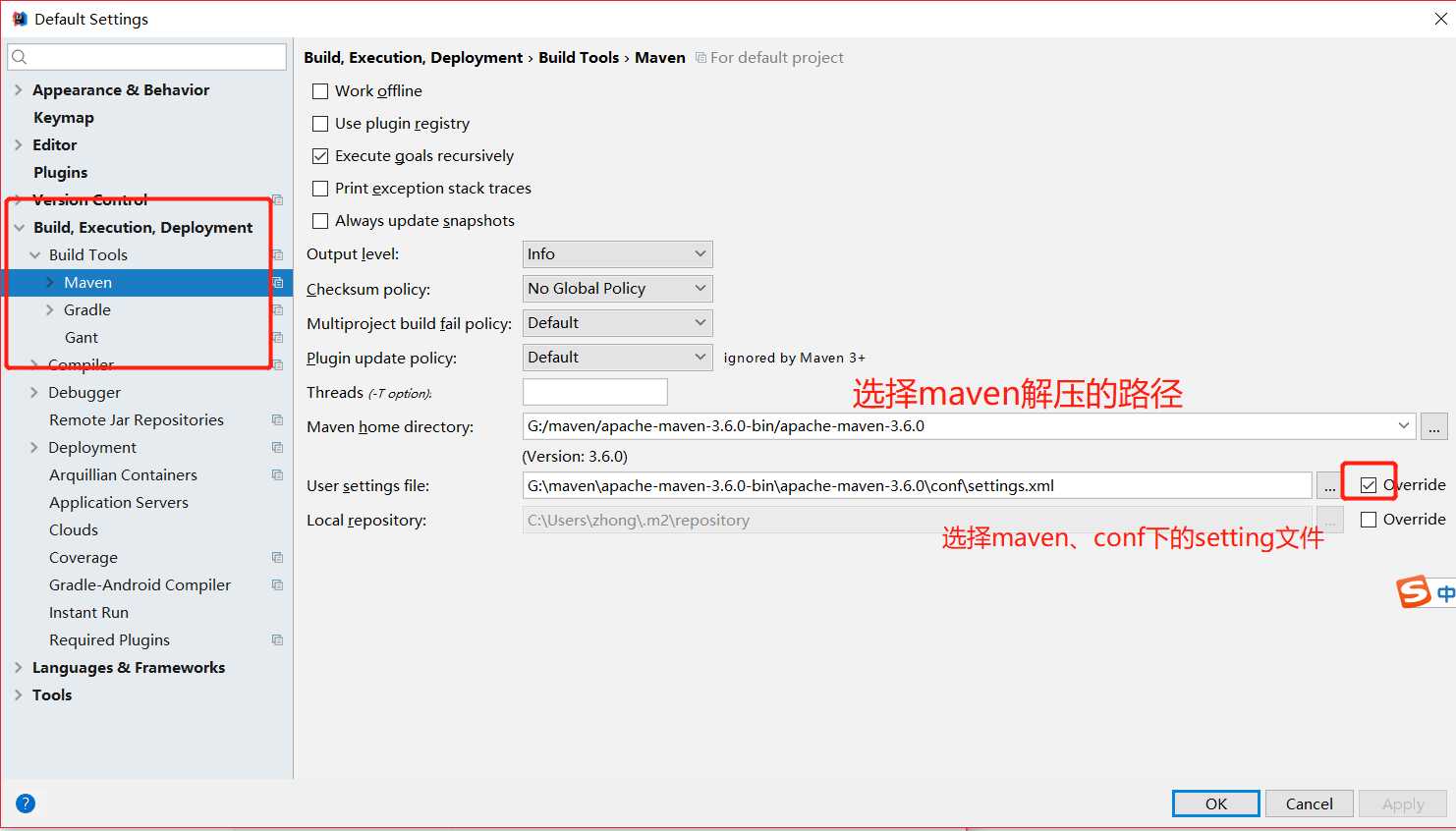Click the project-level icon beside Maven row

click(x=278, y=283)
